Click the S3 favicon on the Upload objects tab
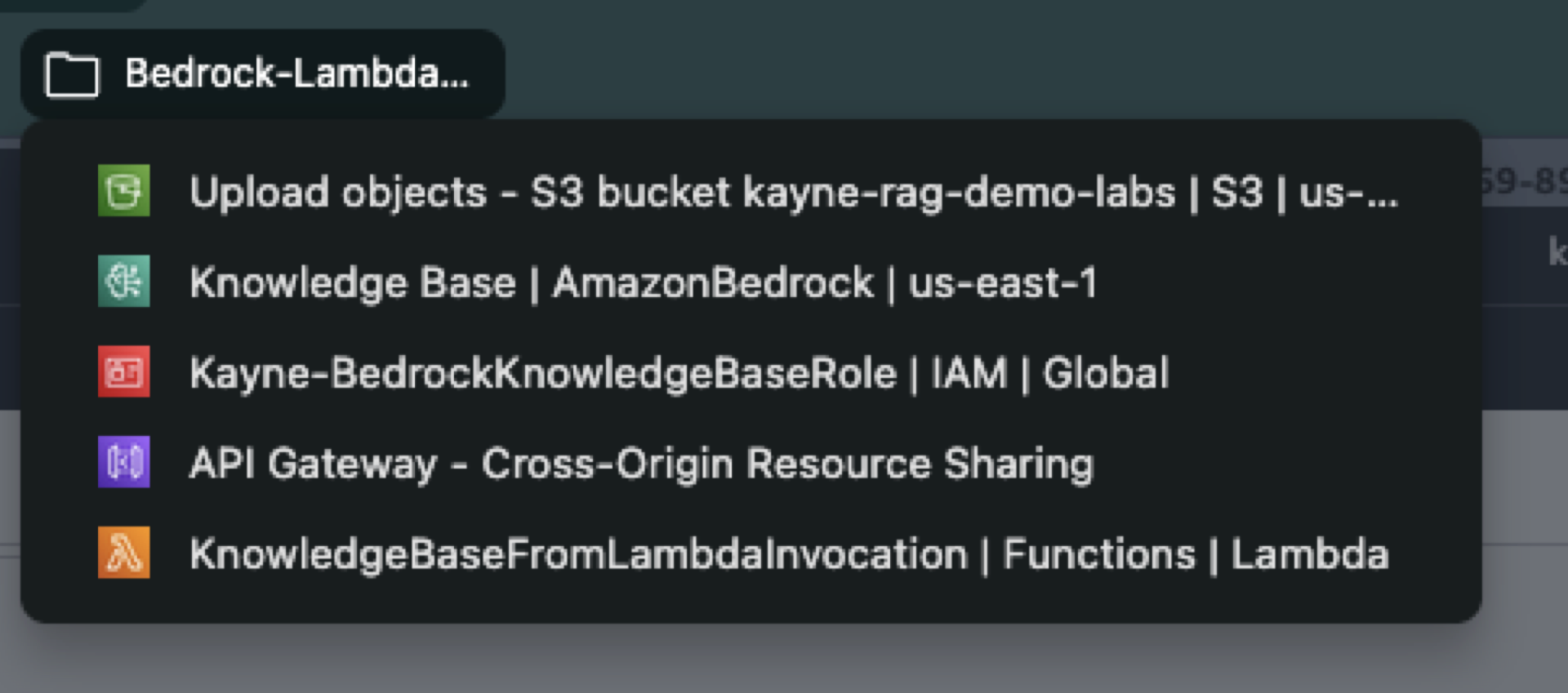Image resolution: width=1568 pixels, height=693 pixels. pos(124,192)
